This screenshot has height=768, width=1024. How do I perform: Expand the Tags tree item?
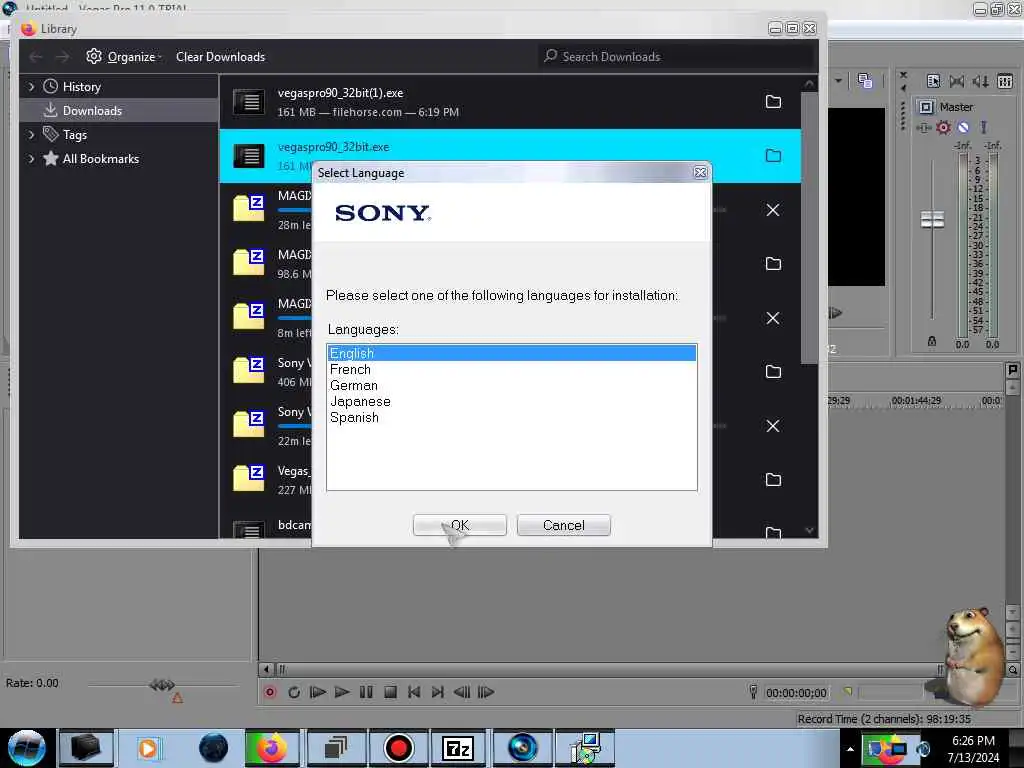(x=31, y=135)
